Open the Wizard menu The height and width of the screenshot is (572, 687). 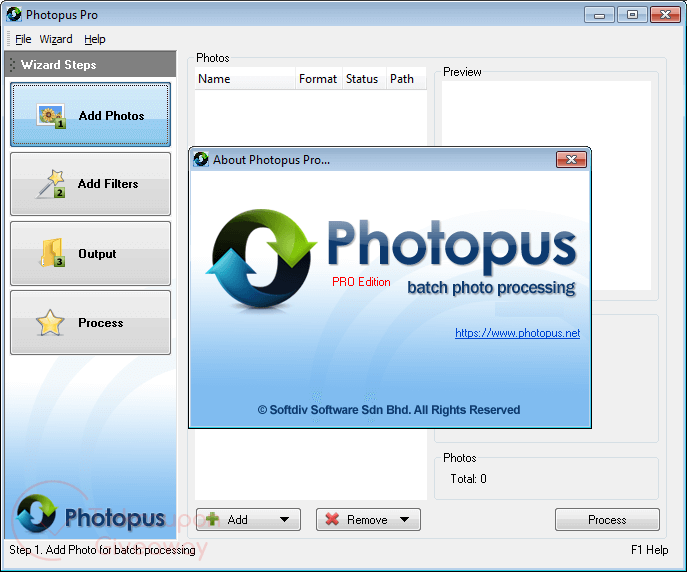56,39
